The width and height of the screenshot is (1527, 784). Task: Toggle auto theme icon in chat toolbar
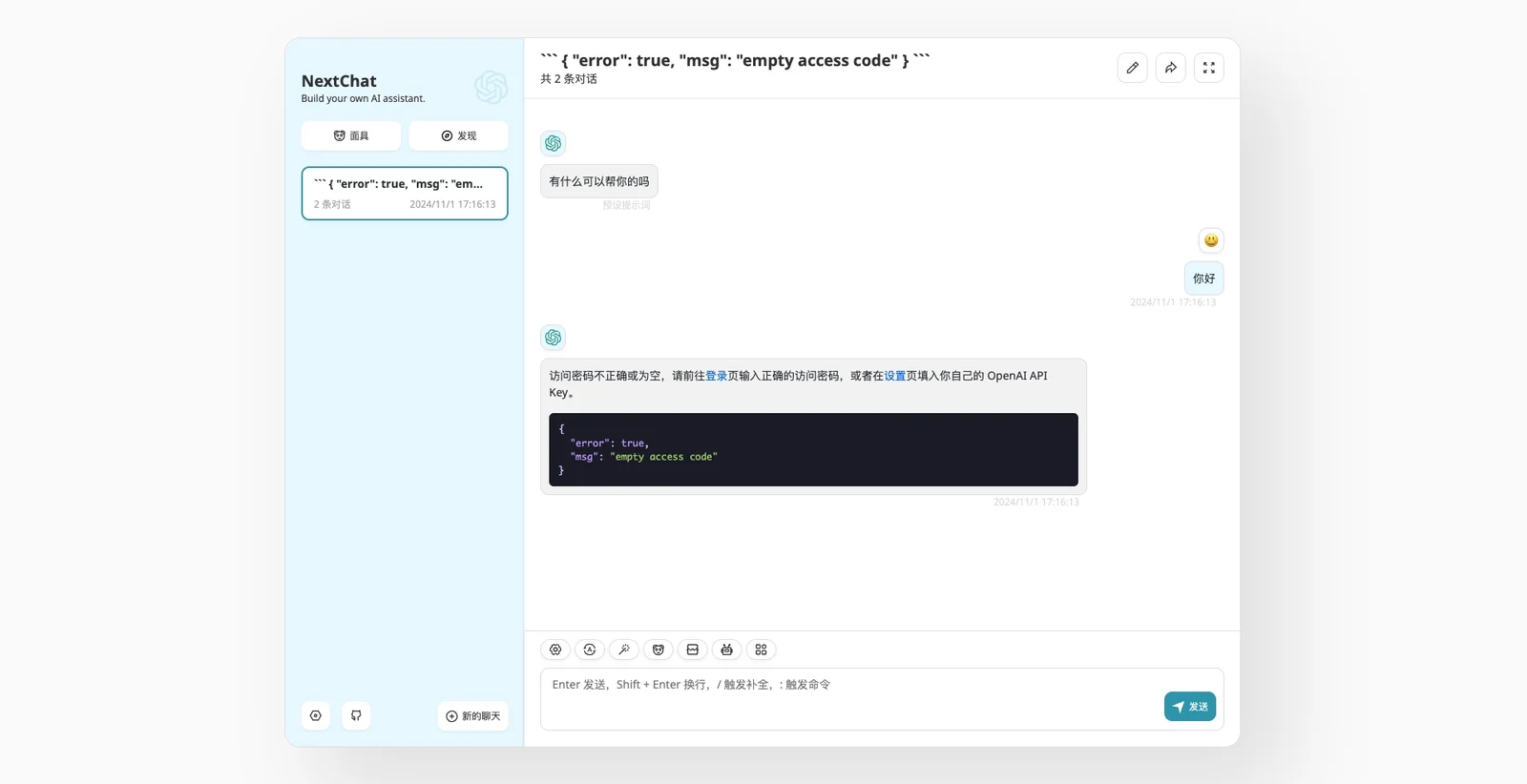click(590, 650)
